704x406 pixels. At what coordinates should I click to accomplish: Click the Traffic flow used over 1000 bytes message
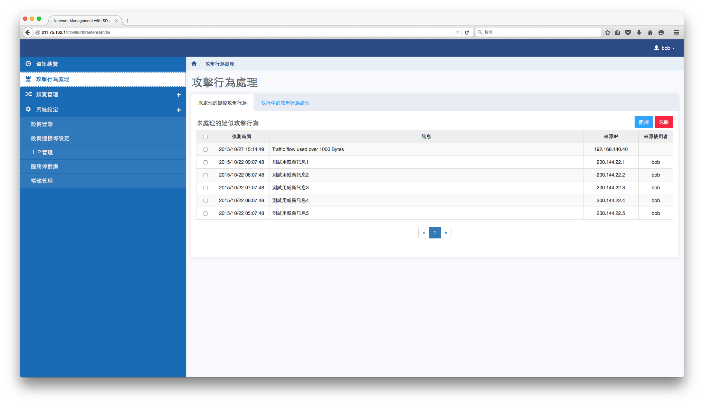click(x=308, y=149)
